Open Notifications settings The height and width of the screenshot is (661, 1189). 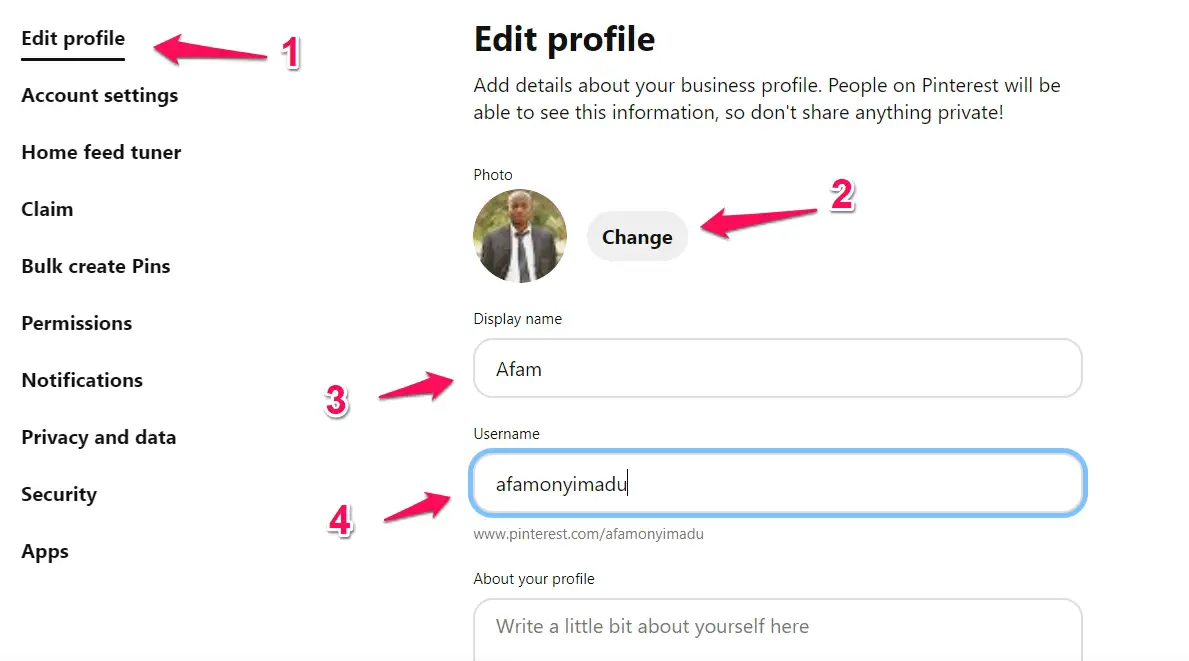(82, 380)
